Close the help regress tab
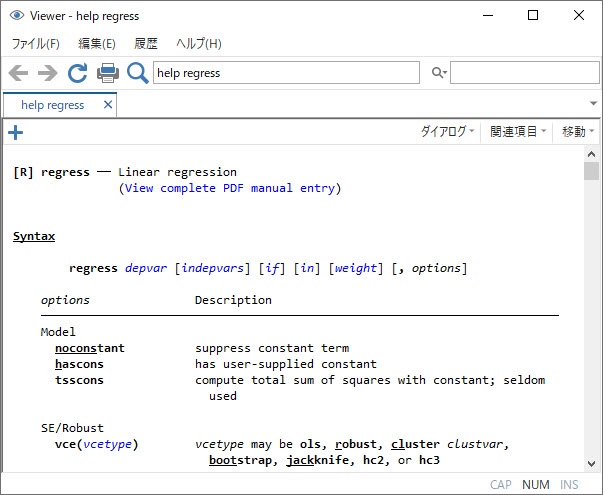This screenshot has height=495, width=603. 108,105
